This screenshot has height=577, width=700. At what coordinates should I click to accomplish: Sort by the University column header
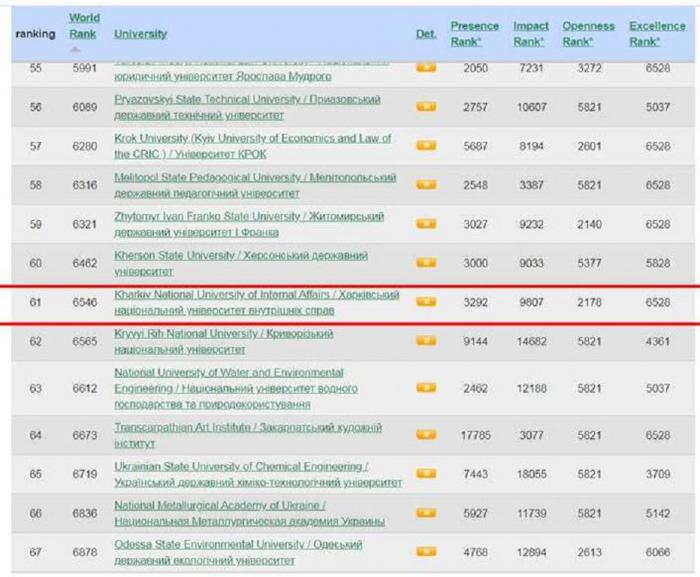[x=140, y=34]
